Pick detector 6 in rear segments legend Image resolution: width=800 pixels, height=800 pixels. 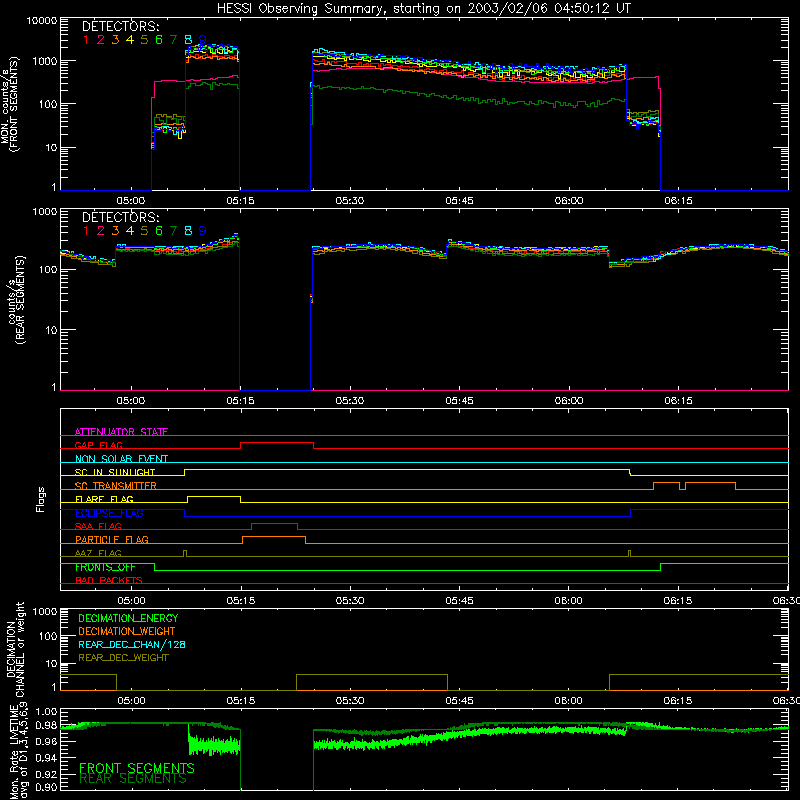pyautogui.click(x=159, y=231)
